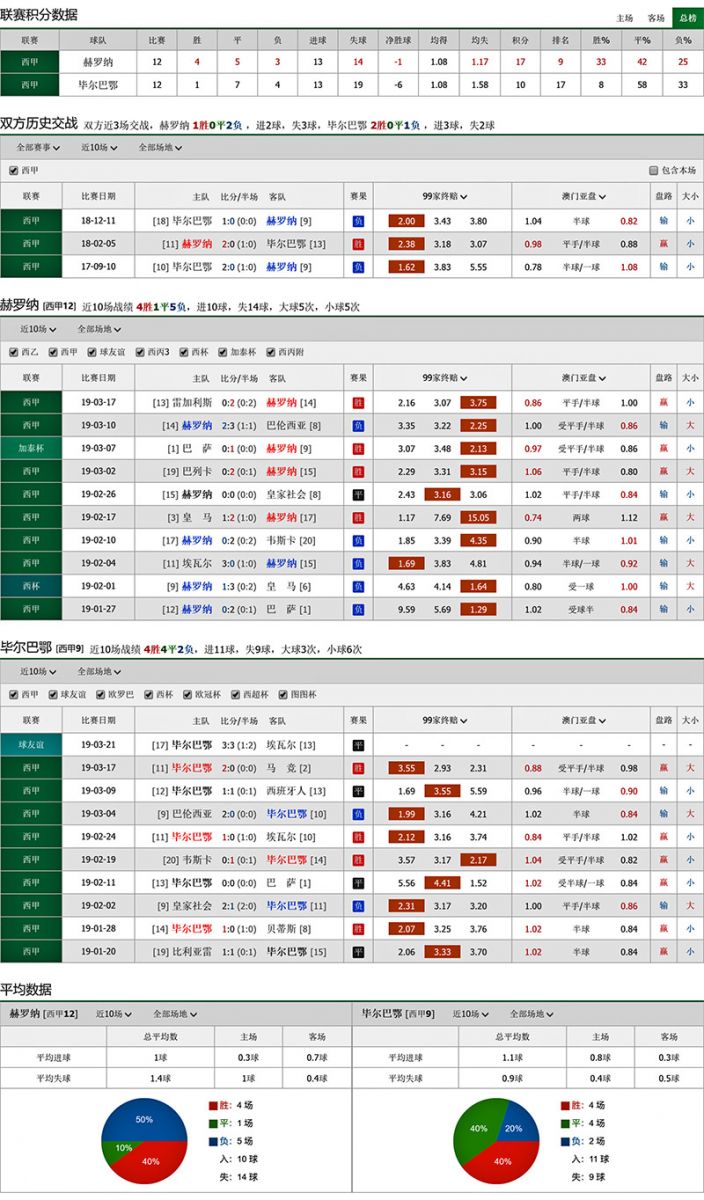Viewport: 704px width, 1200px height.
Task: Open 西班牙人 team link in 19-03-09 row
Action: [x=286, y=791]
